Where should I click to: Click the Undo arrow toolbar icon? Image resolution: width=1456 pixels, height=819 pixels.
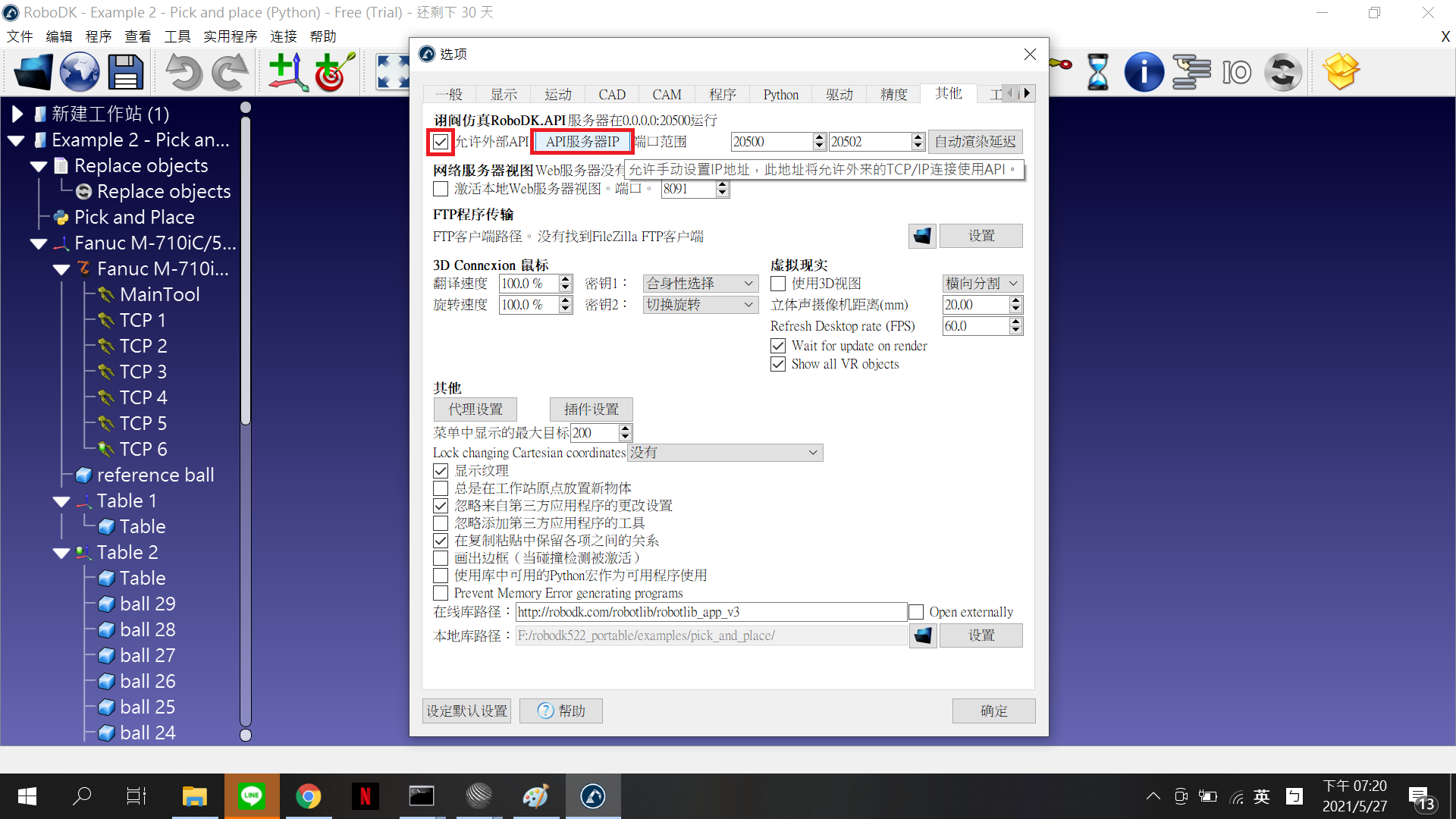point(184,73)
